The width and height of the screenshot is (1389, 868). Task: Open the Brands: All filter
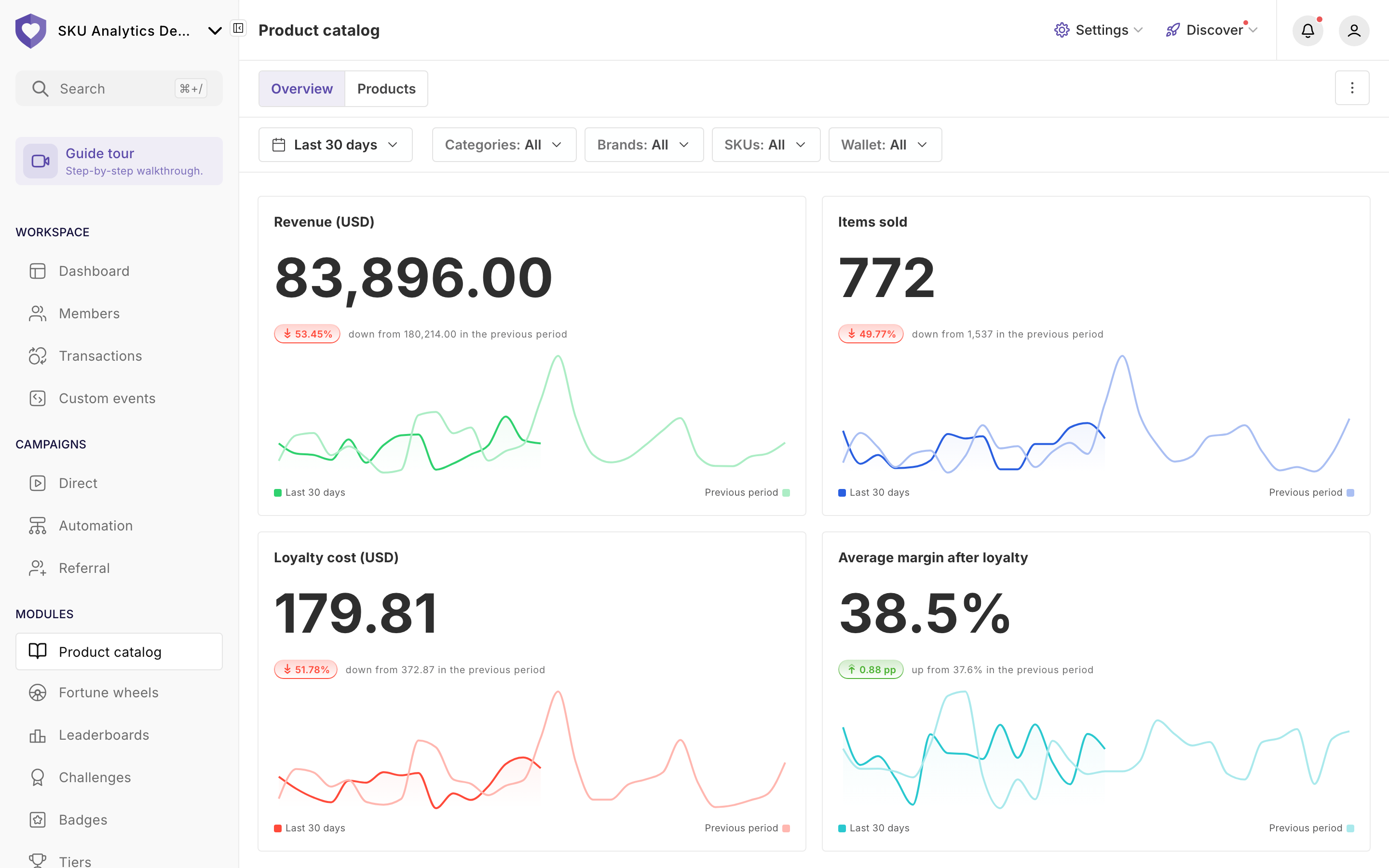[644, 145]
